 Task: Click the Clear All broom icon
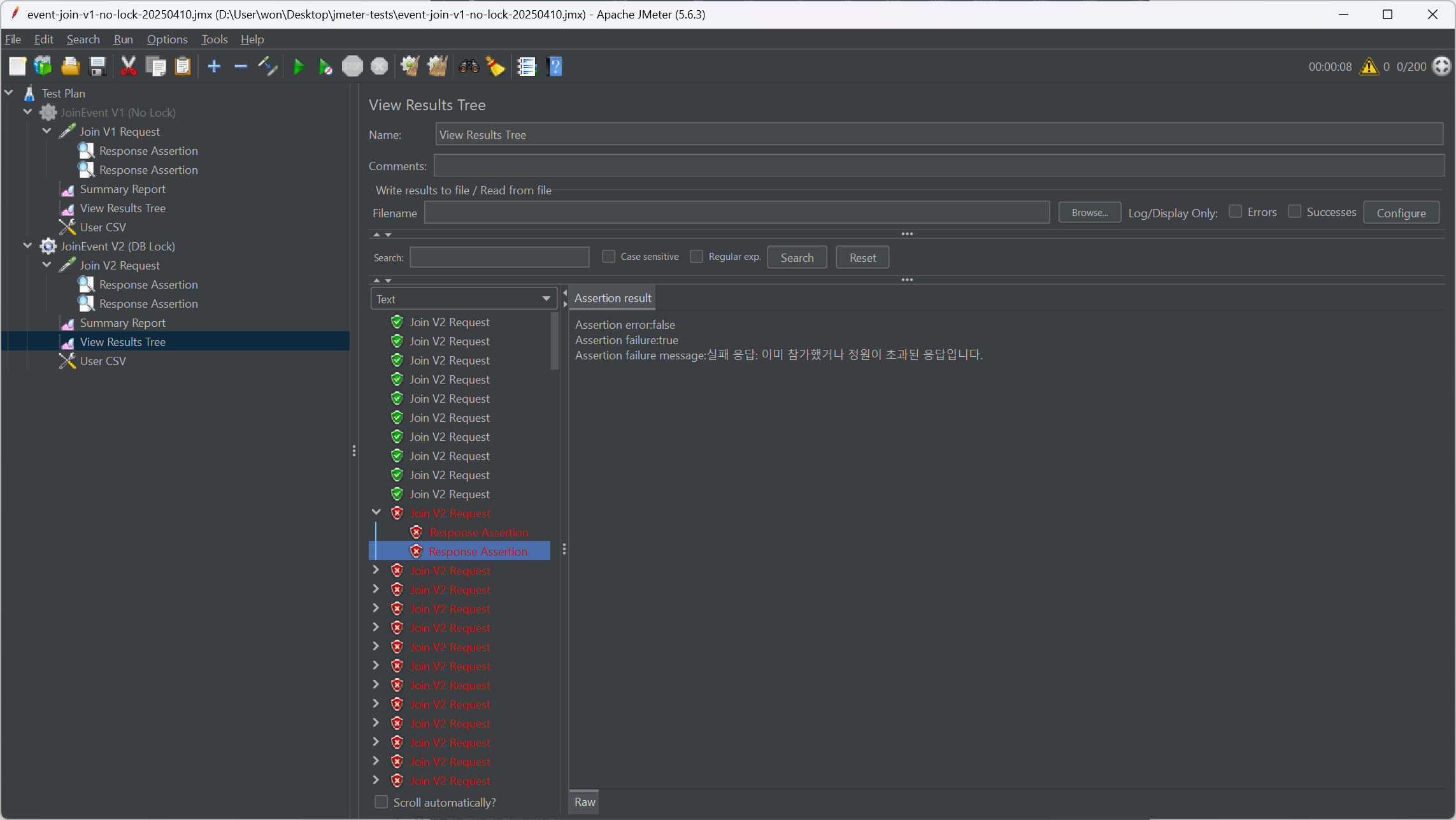click(x=437, y=66)
